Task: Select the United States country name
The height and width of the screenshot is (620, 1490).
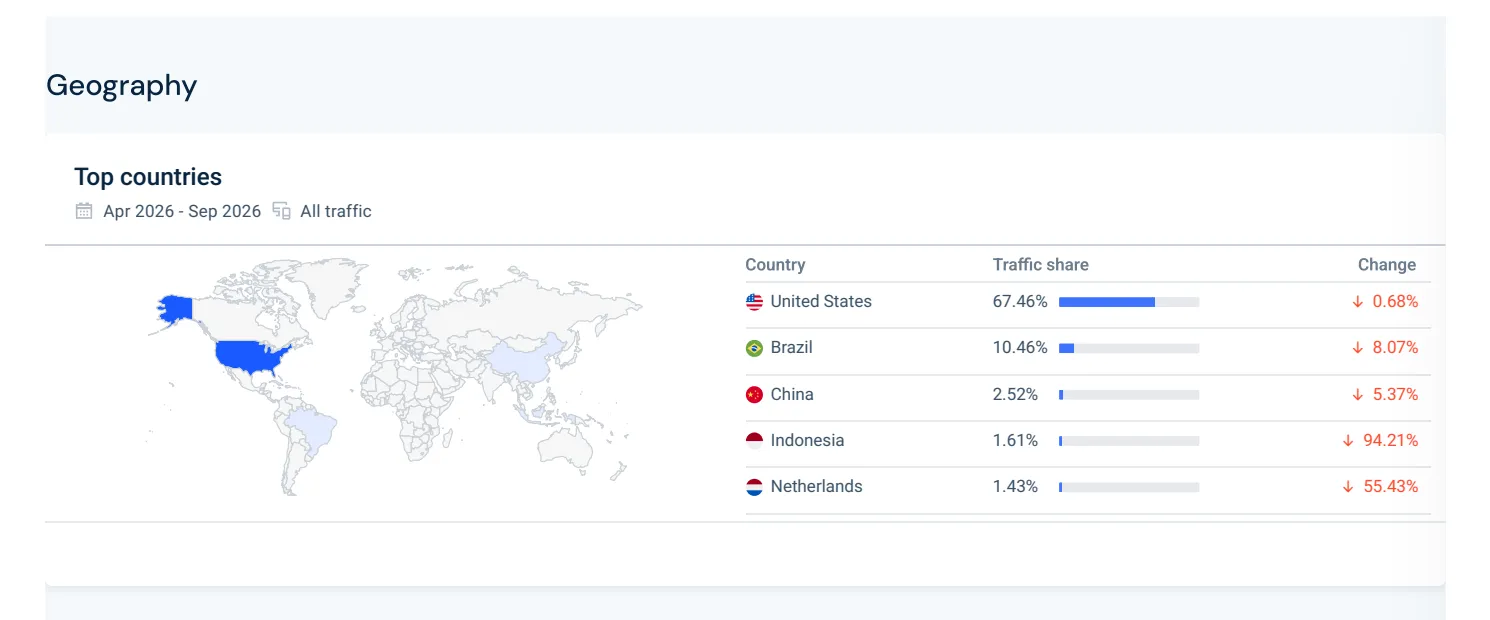Action: click(x=821, y=302)
